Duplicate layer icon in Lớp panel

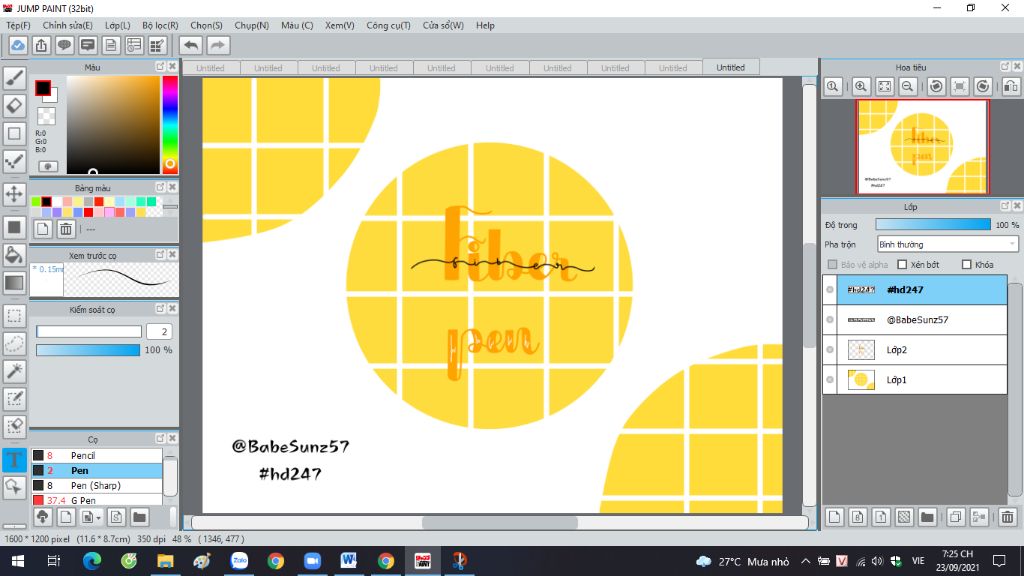[955, 517]
